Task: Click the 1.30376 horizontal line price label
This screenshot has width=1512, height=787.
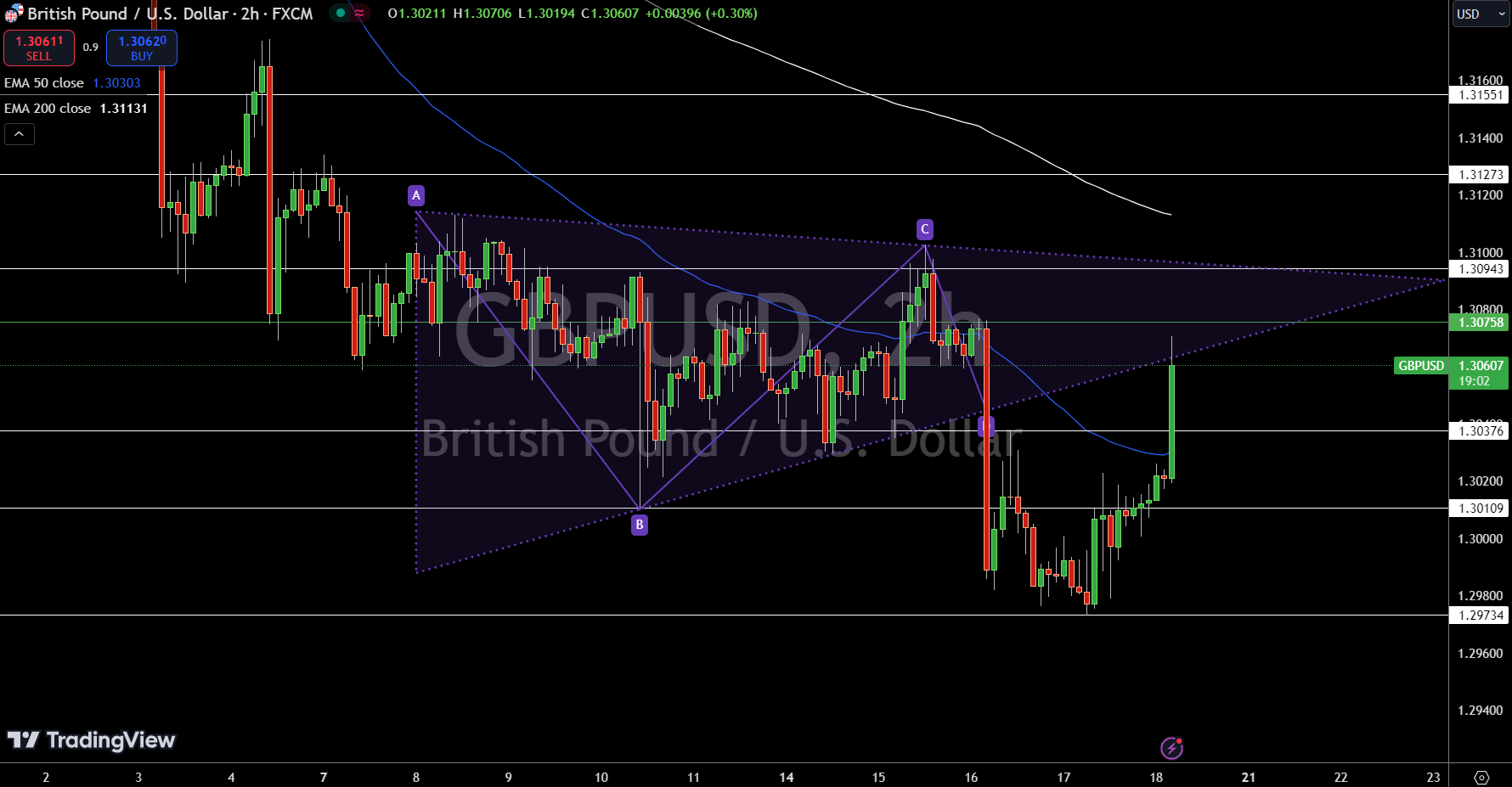Action: (x=1480, y=431)
